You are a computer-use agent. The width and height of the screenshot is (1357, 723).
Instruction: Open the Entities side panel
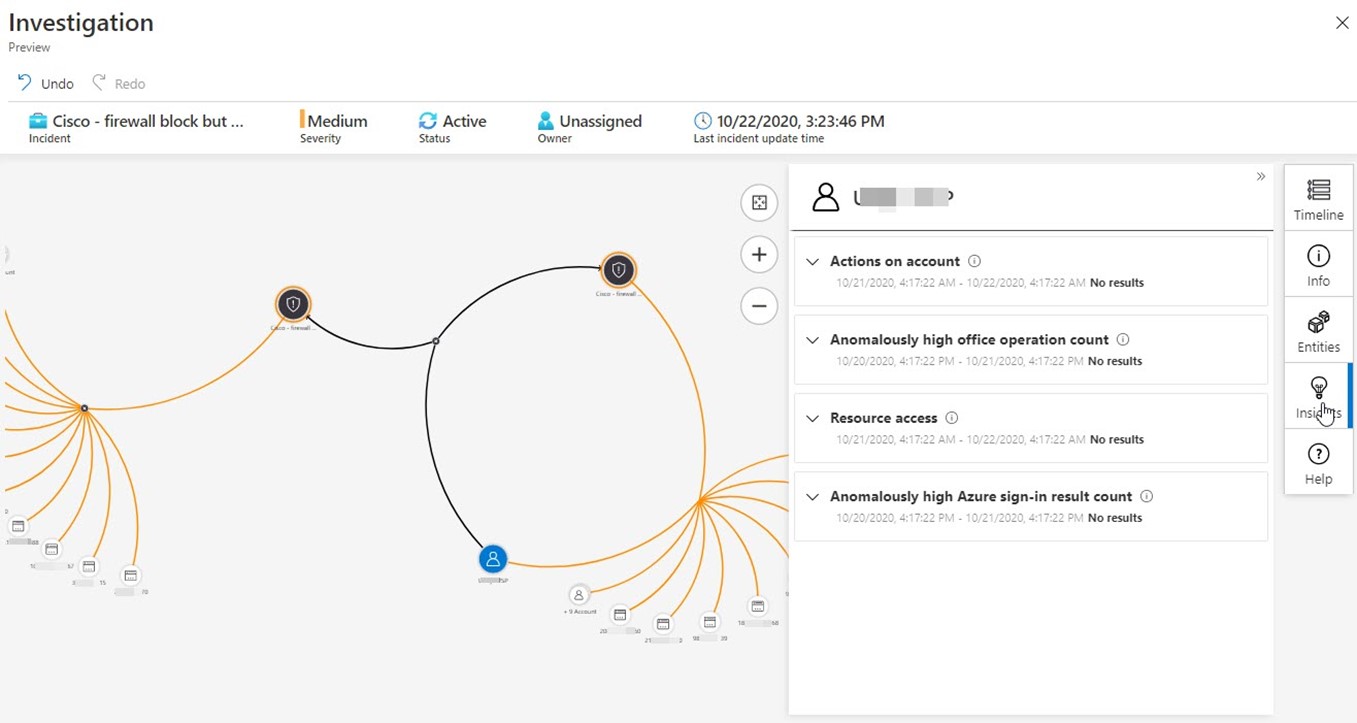coord(1318,331)
